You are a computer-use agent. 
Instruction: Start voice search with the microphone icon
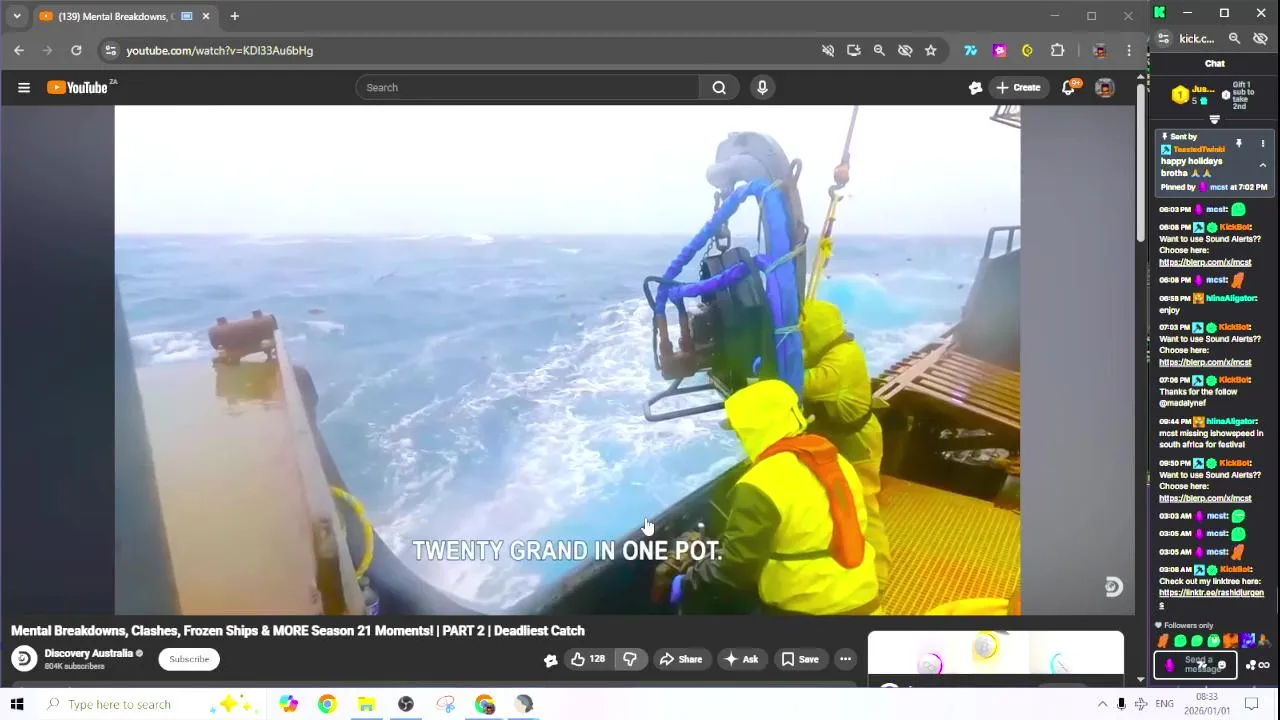[762, 88]
